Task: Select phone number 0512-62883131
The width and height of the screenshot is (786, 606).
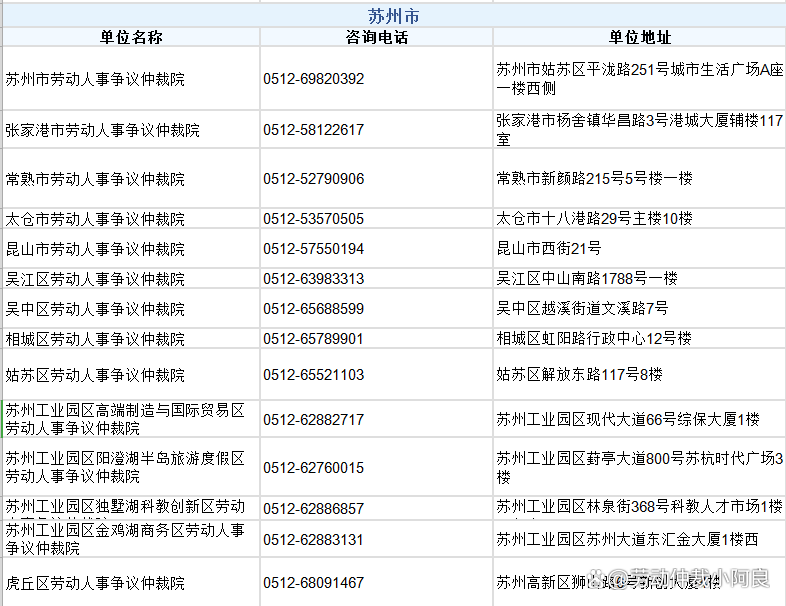Action: [x=314, y=540]
